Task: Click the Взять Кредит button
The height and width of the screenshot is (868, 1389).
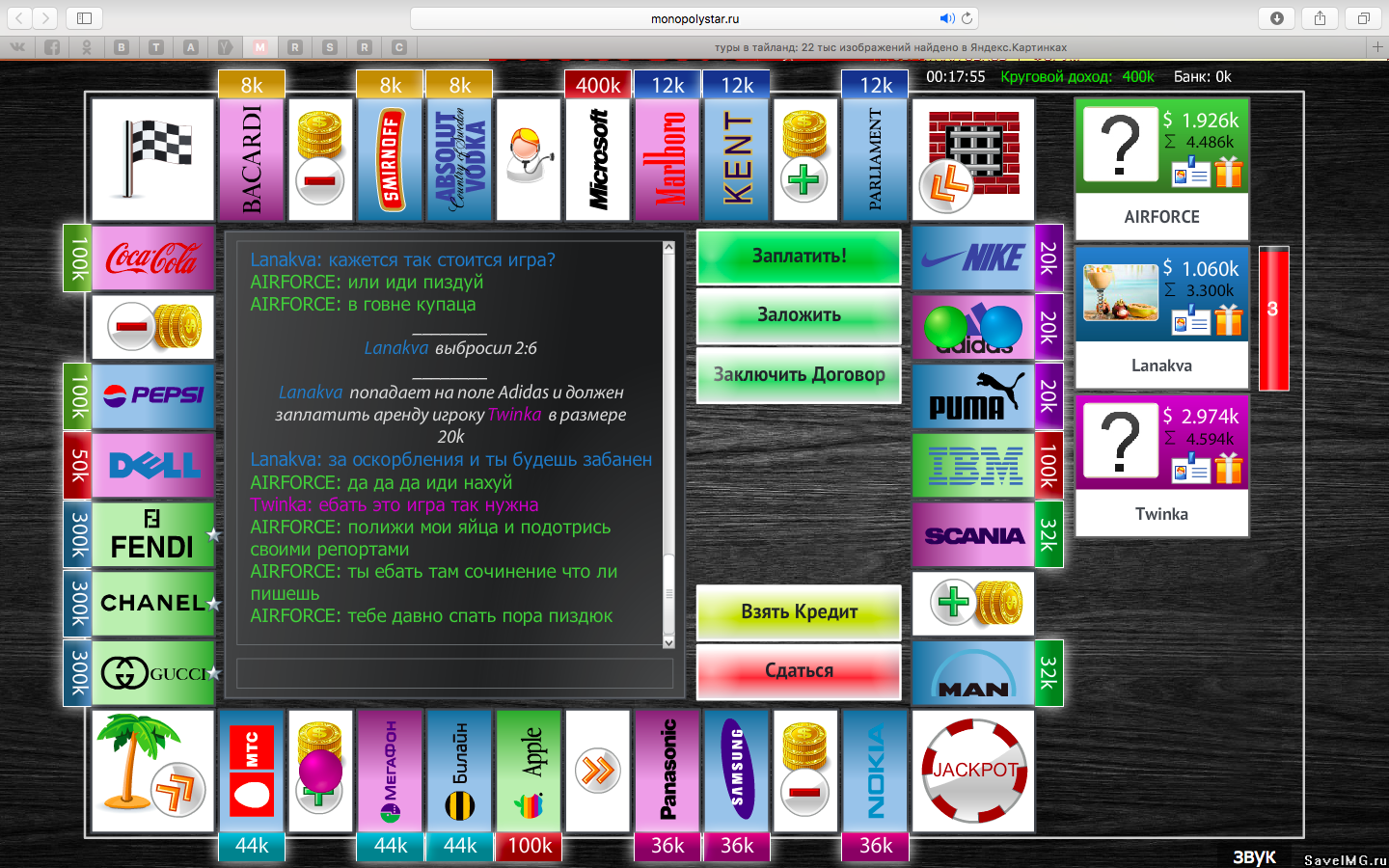Action: tap(799, 612)
